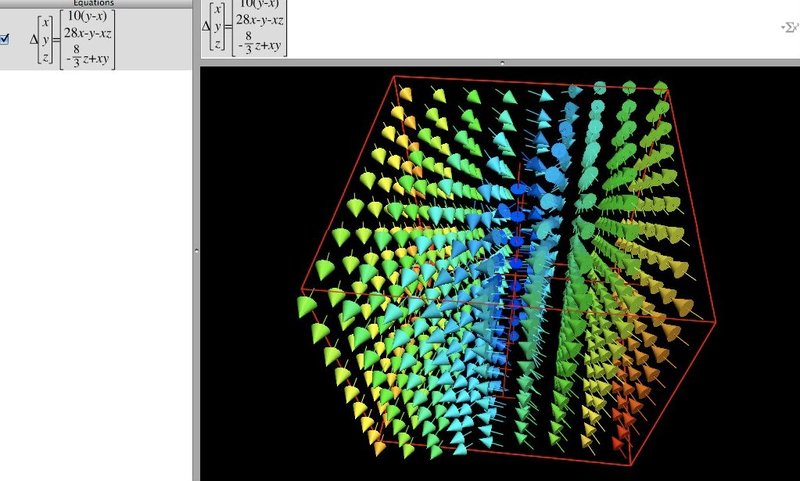Click the 10(y-x) row in the Equations list

86,15
